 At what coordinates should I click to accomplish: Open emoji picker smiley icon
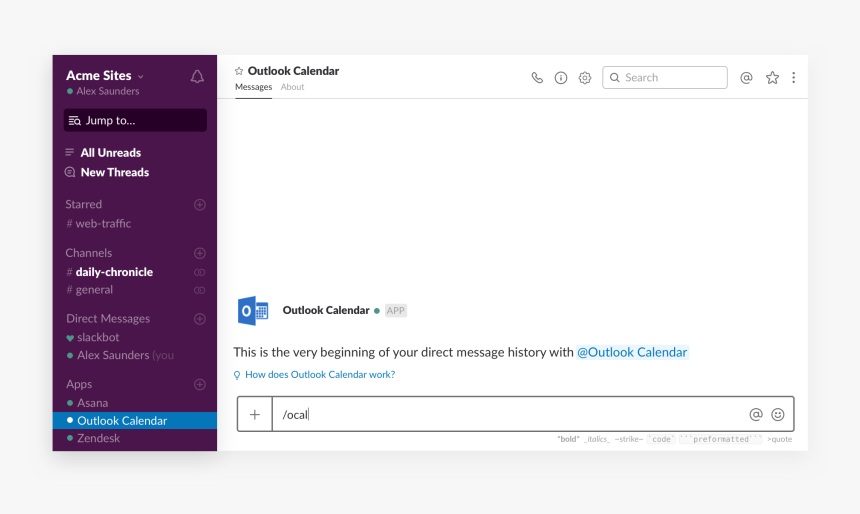778,415
